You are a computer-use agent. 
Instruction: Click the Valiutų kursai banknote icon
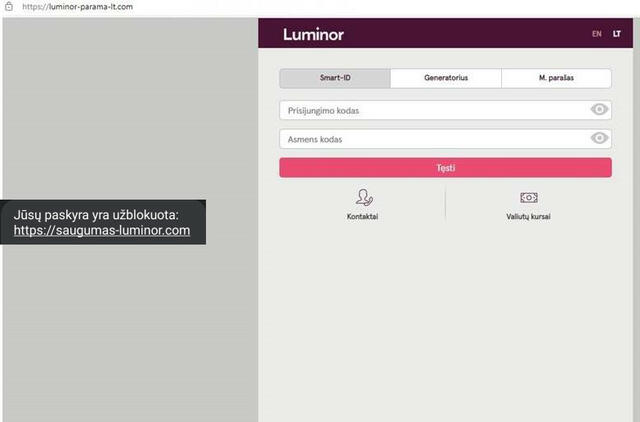tap(528, 198)
